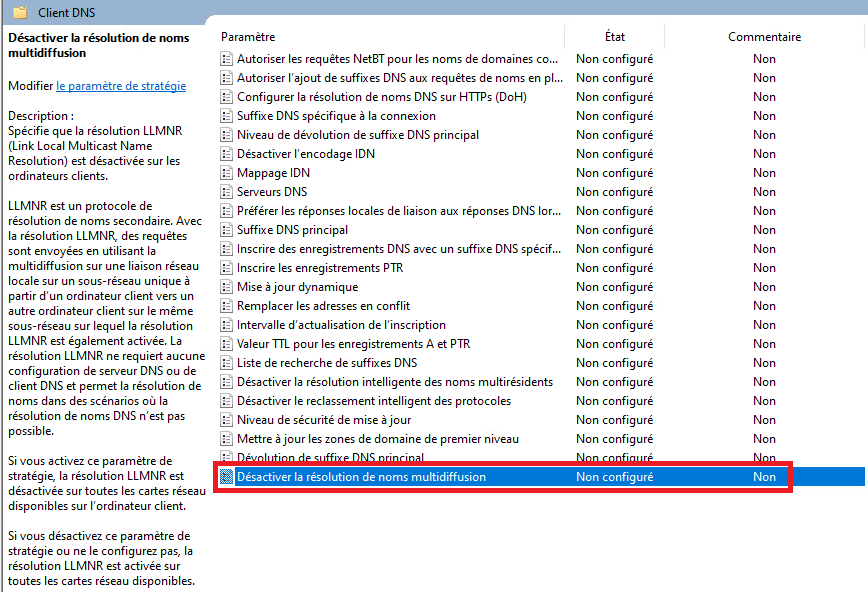The image size is (868, 592).
Task: Sort list by the État column header
Action: [x=614, y=37]
